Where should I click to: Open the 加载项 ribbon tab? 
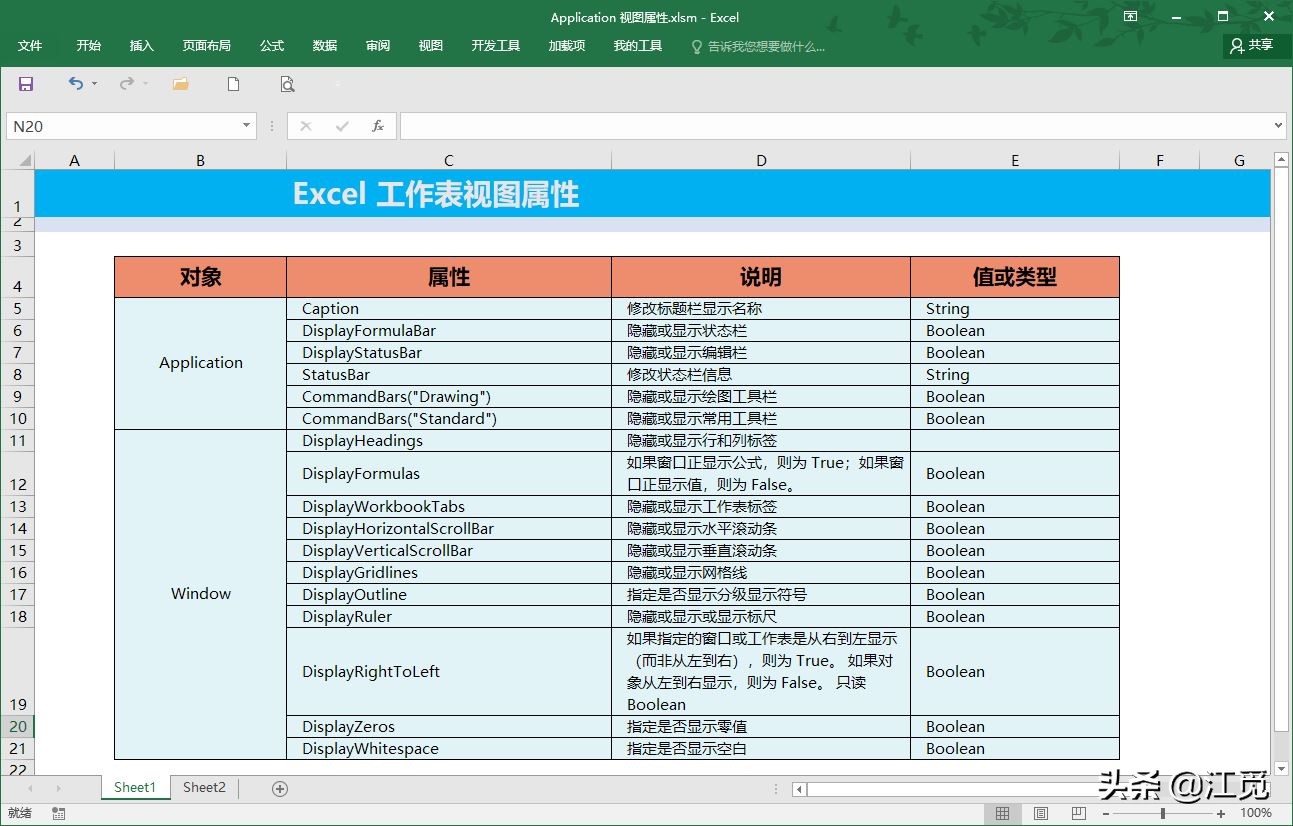567,46
